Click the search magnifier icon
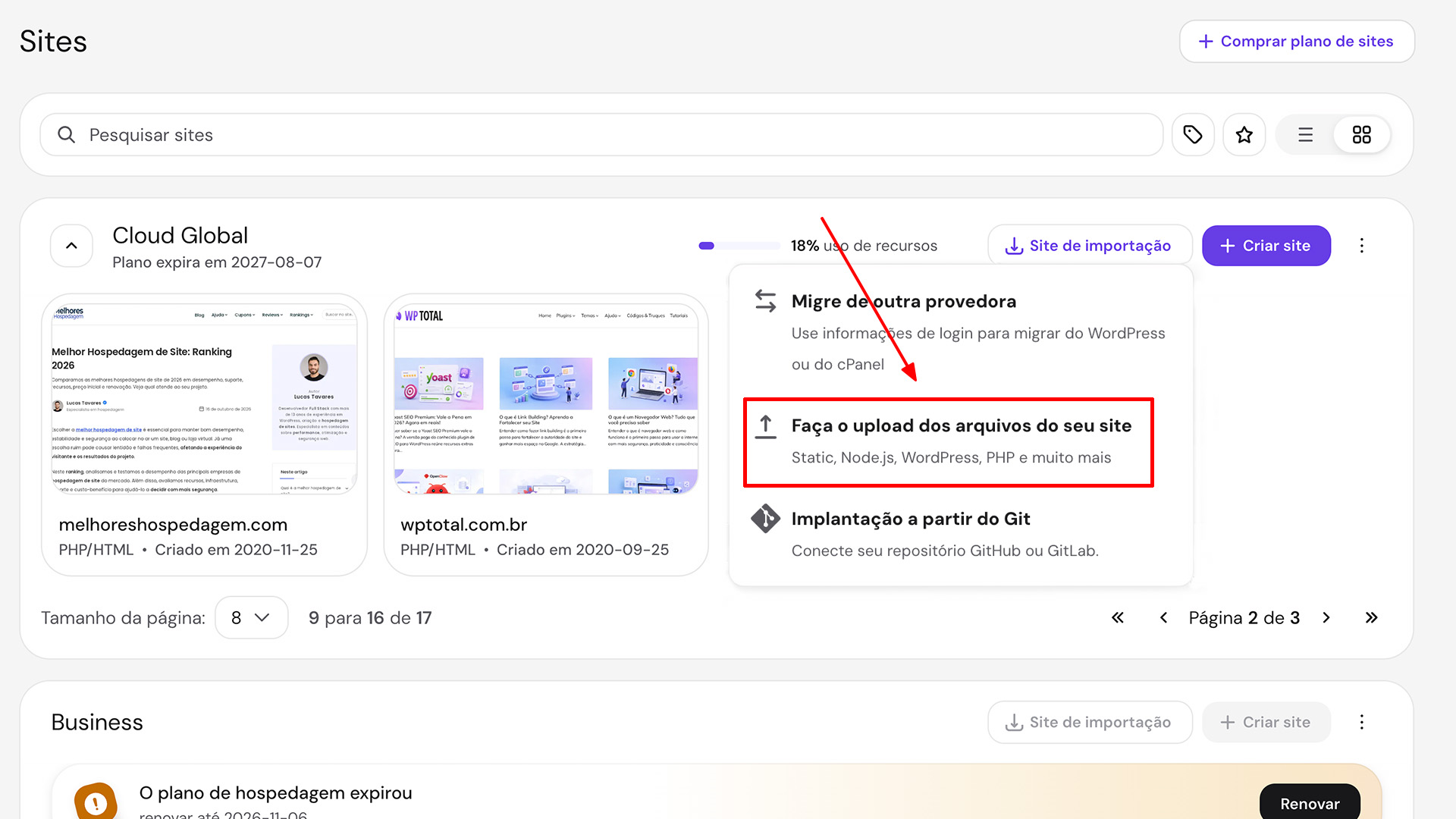 pos(67,135)
